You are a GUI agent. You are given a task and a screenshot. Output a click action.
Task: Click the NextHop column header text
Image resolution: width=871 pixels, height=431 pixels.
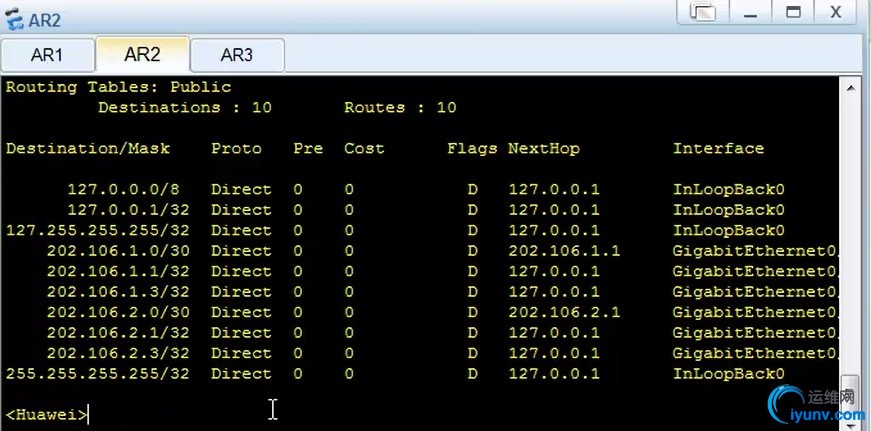click(x=543, y=148)
